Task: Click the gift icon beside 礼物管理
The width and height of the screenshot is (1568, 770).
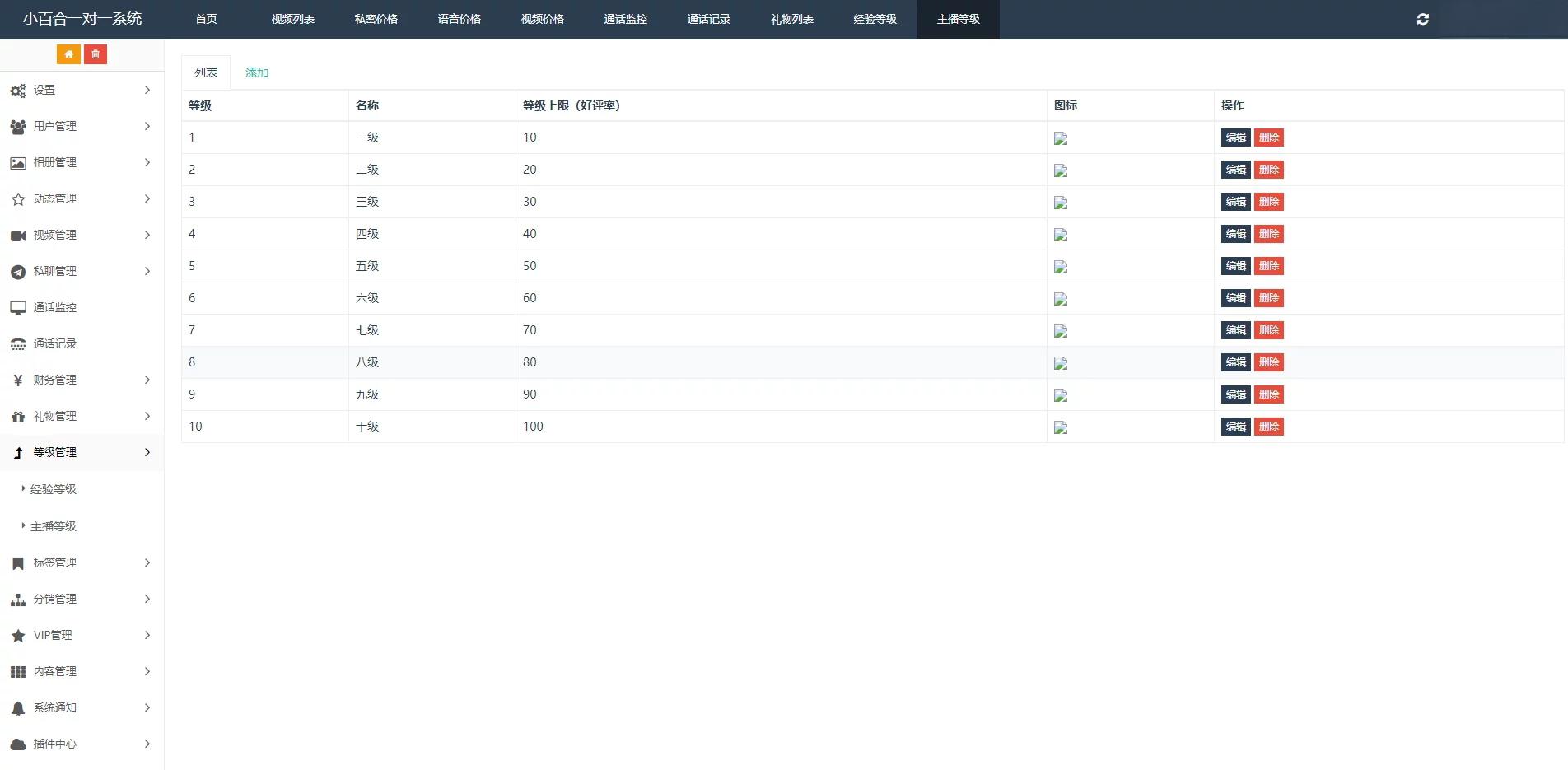Action: point(18,417)
